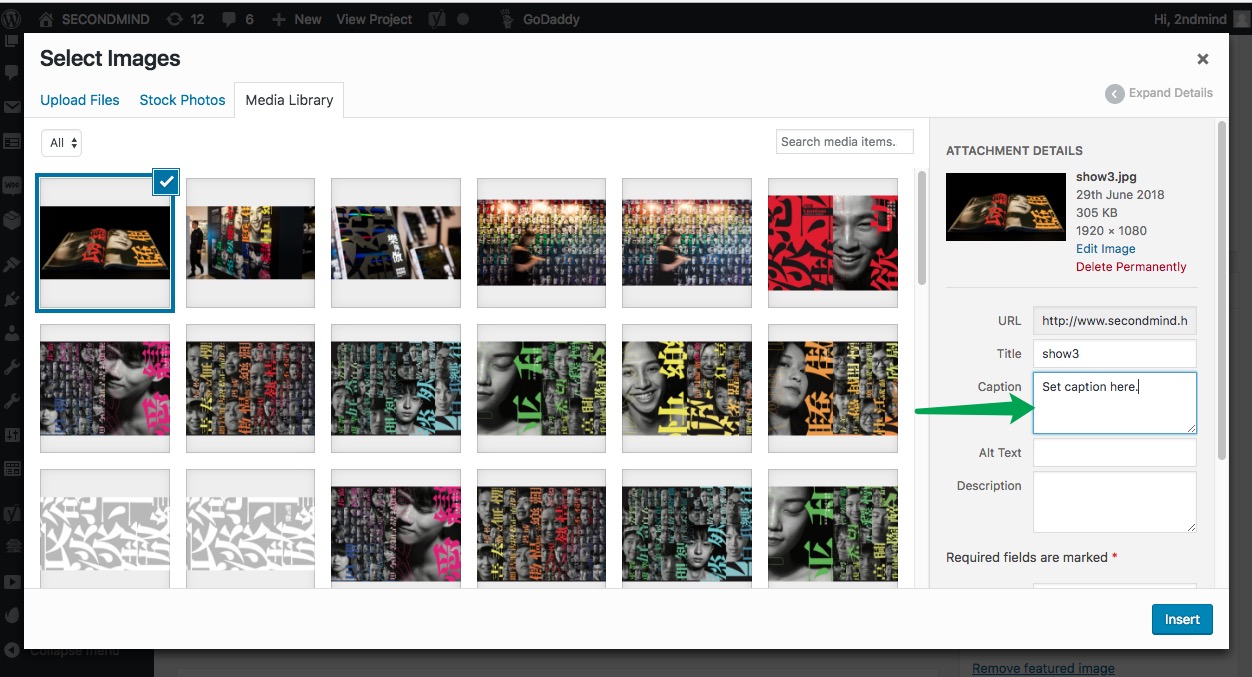Open the Users icon in the left sidebar

click(x=12, y=332)
